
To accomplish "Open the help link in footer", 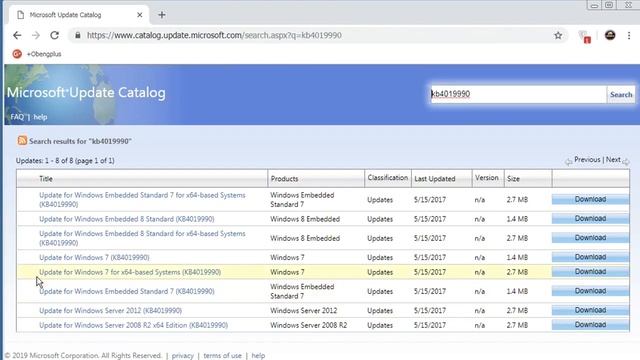I will pos(258,356).
